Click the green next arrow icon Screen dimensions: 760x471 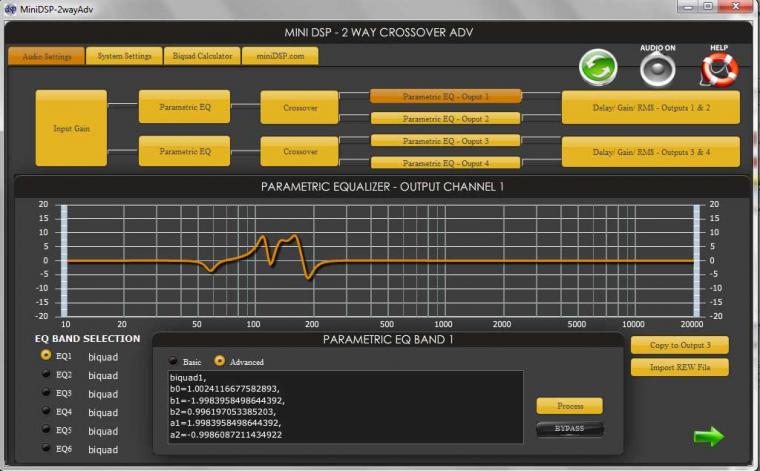pyautogui.click(x=709, y=436)
